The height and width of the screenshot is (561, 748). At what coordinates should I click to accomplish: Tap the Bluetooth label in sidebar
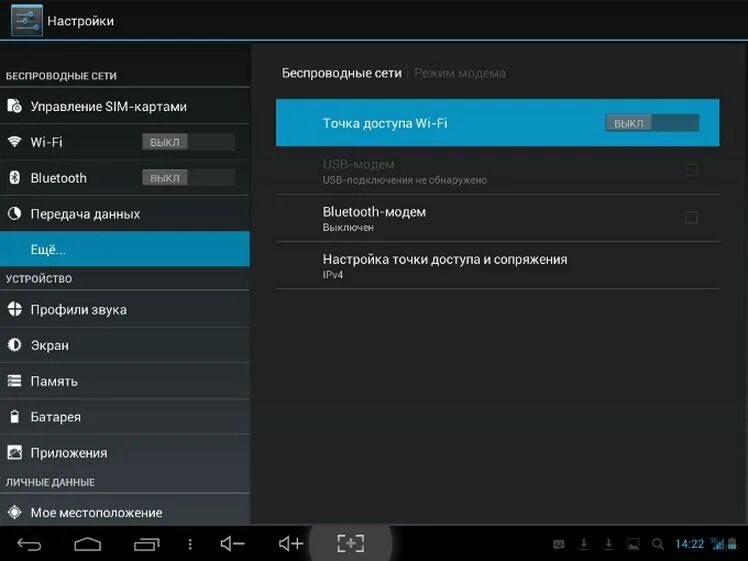(x=59, y=178)
